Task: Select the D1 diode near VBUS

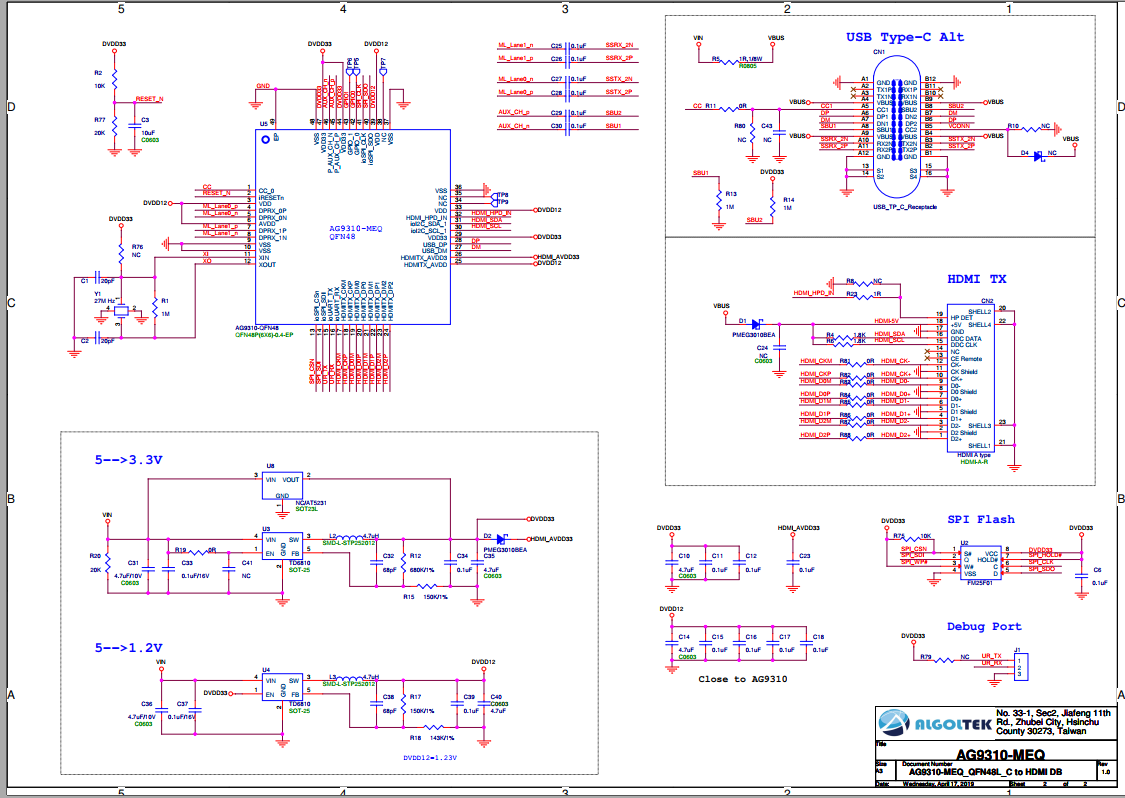Action: coord(756,324)
